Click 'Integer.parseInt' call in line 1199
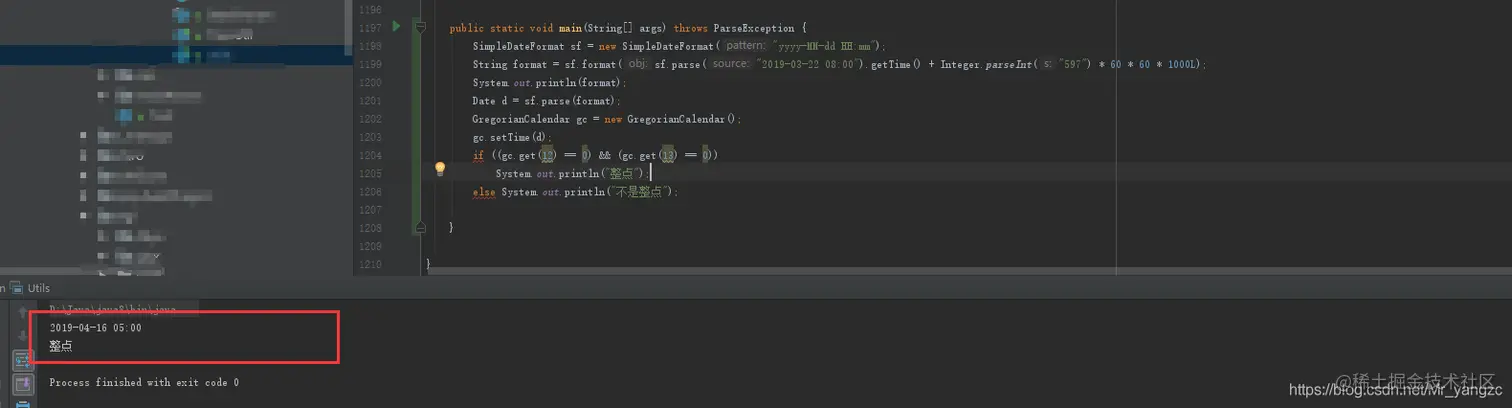This screenshot has width=1512, height=408. pos(988,64)
